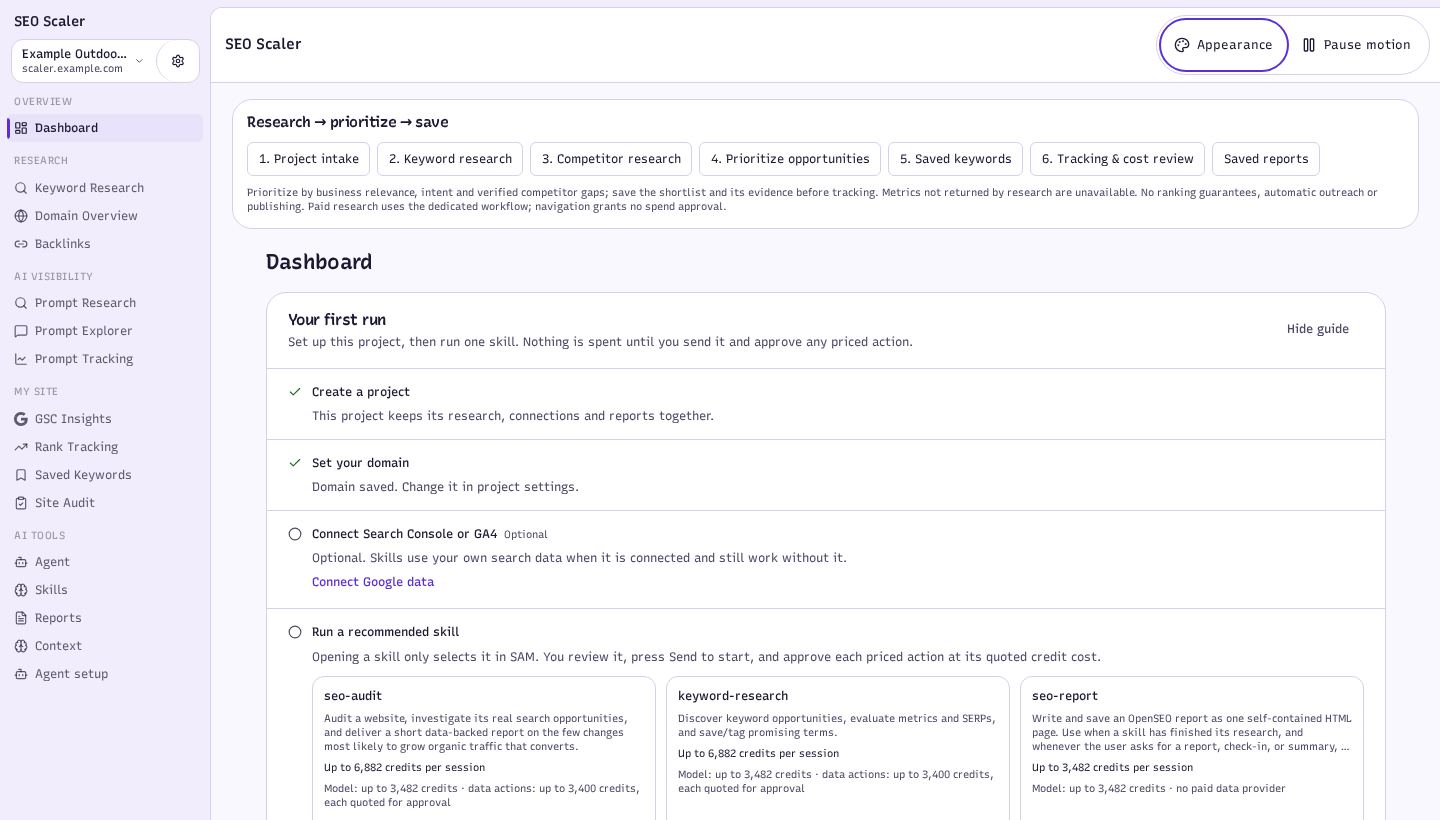Open the keyword-research skill card

click(x=838, y=748)
